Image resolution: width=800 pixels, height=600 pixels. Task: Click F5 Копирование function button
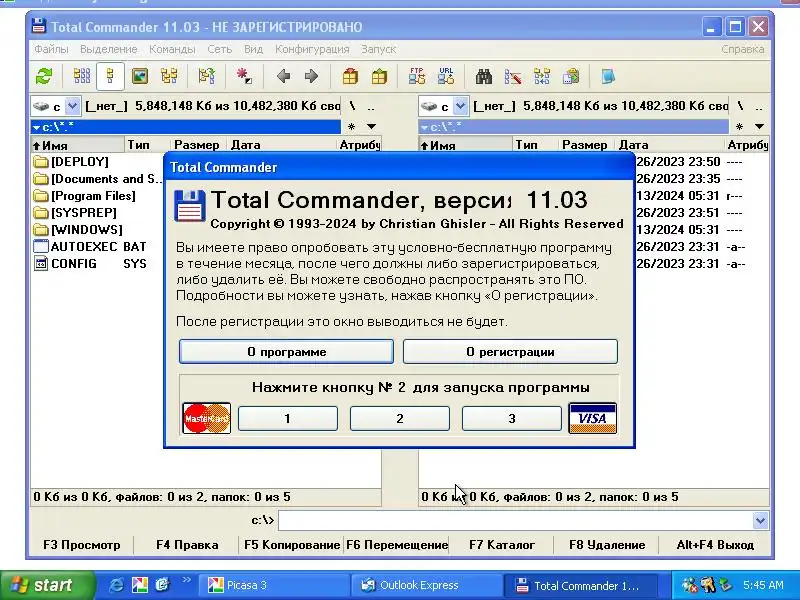pos(292,545)
